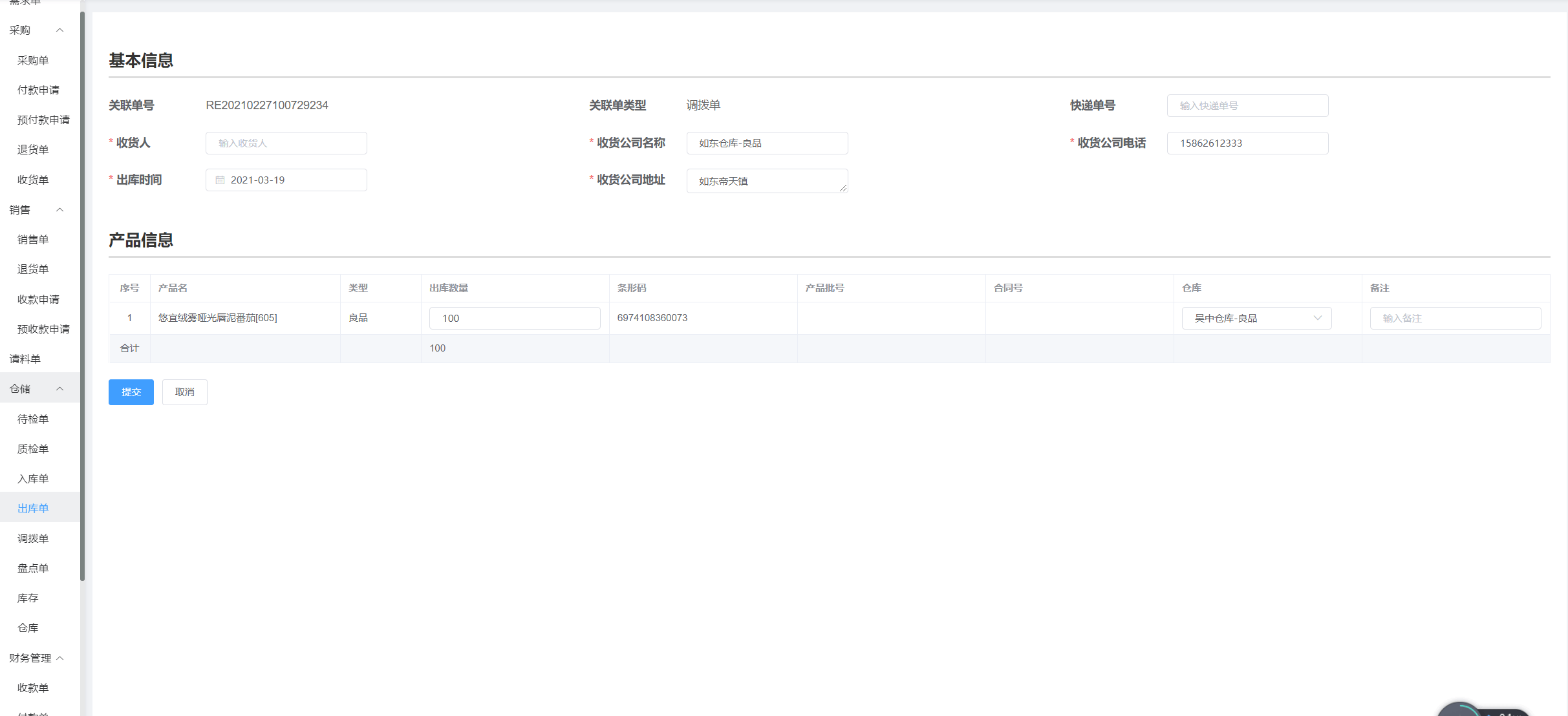
Task: Focus the 输入备注 remark field
Action: pos(1454,318)
